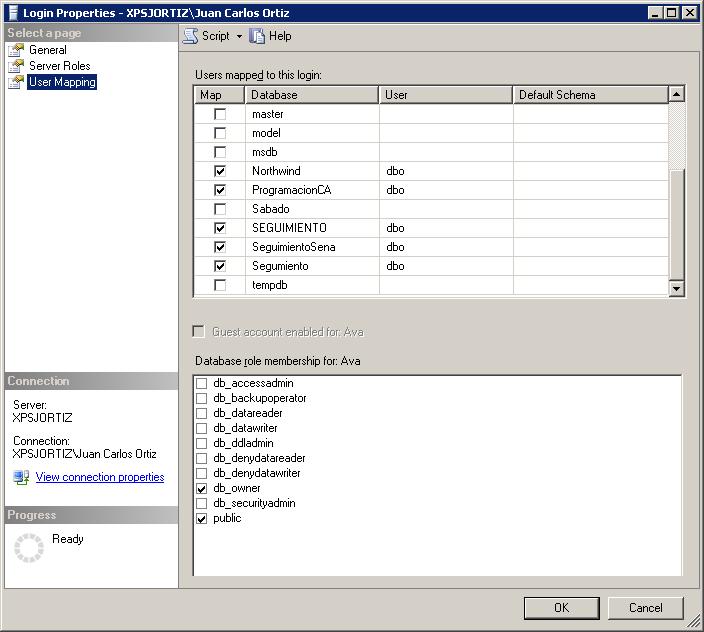Image resolution: width=704 pixels, height=632 pixels.
Task: Open the Script dropdown arrow
Action: (239, 36)
